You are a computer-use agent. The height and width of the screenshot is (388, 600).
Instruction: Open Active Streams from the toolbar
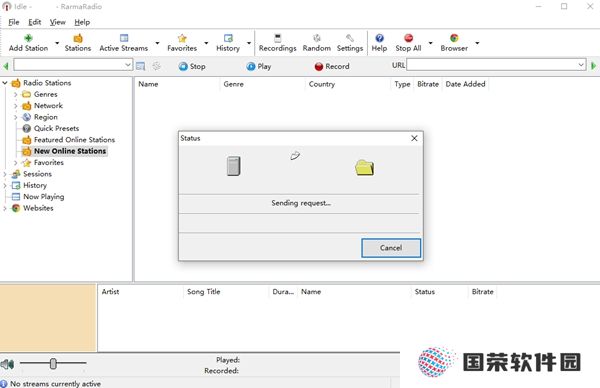pos(124,42)
